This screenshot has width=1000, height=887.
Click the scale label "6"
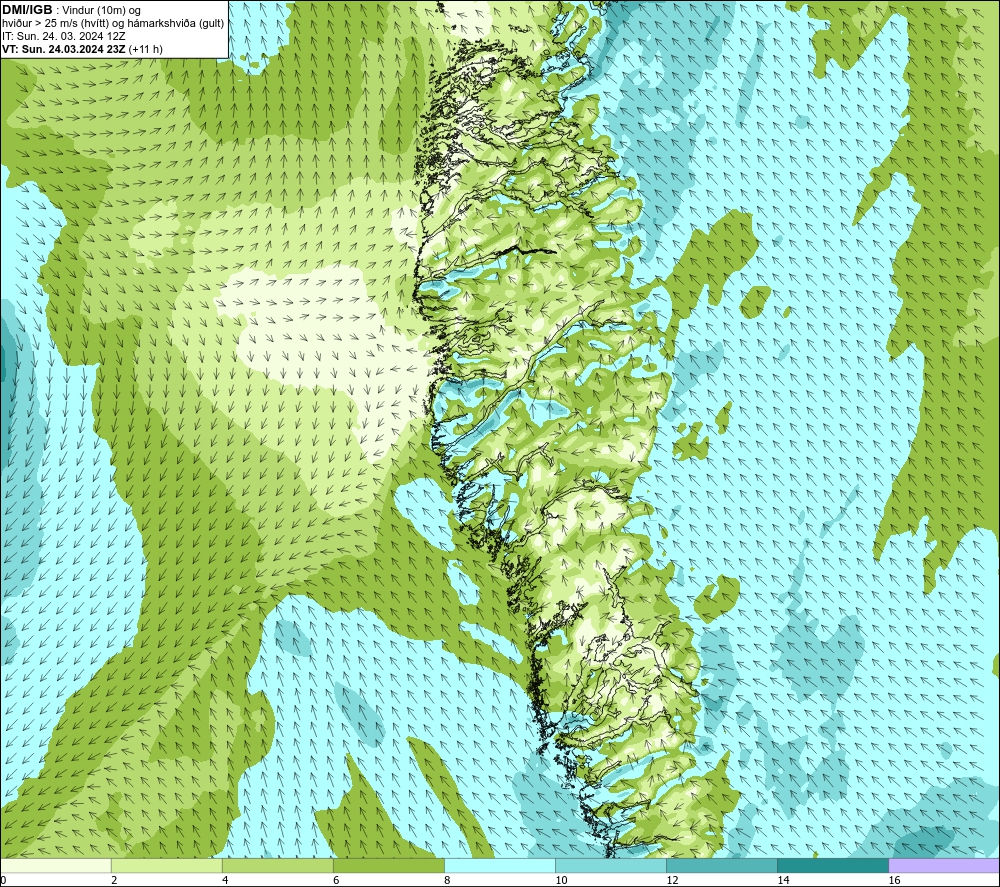point(336,881)
